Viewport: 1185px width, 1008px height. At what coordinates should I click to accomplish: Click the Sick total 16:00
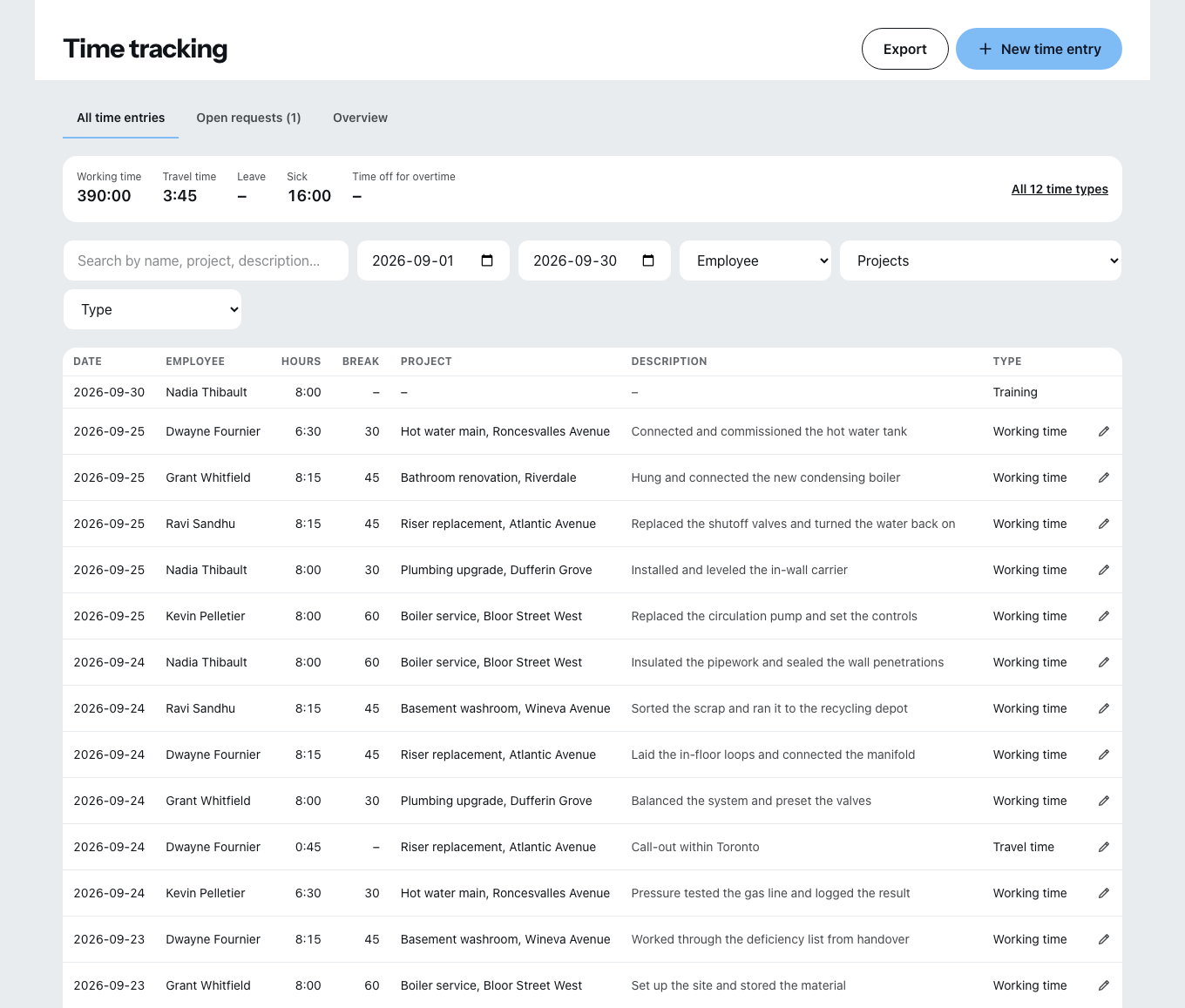[309, 196]
